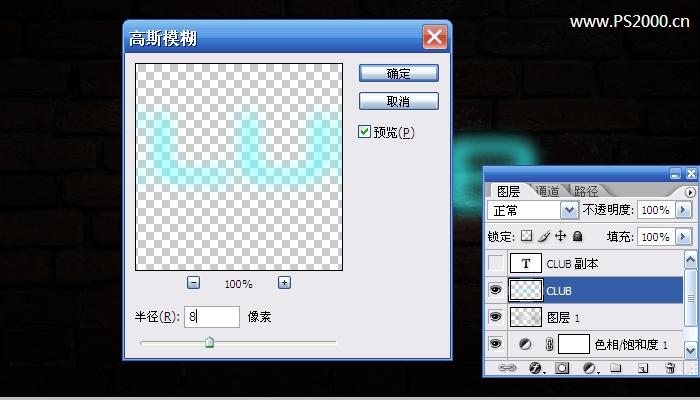Minimize the layers palette window
The width and height of the screenshot is (700, 400).
(x=675, y=174)
